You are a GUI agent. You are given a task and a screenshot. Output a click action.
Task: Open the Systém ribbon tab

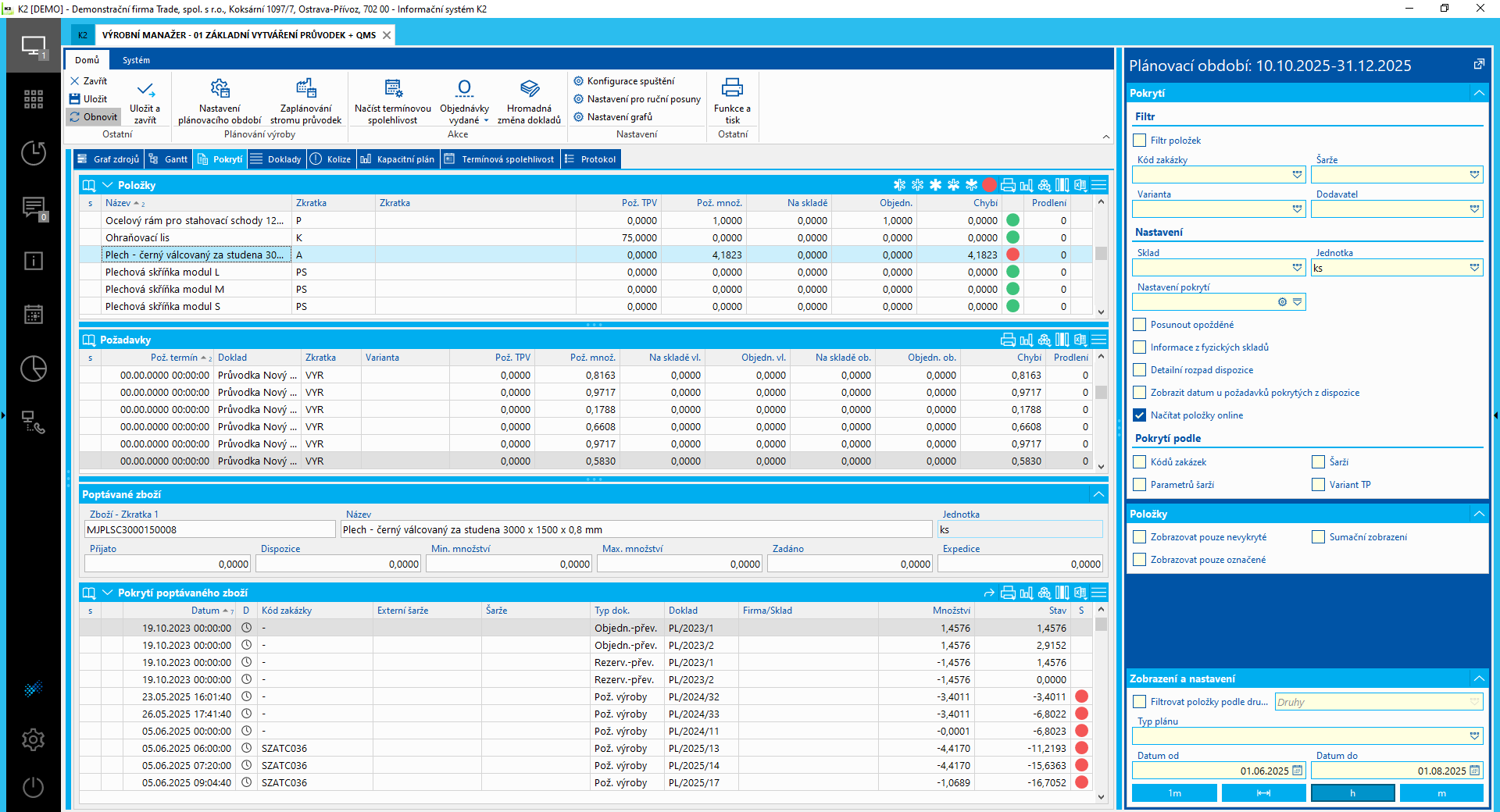click(x=136, y=60)
